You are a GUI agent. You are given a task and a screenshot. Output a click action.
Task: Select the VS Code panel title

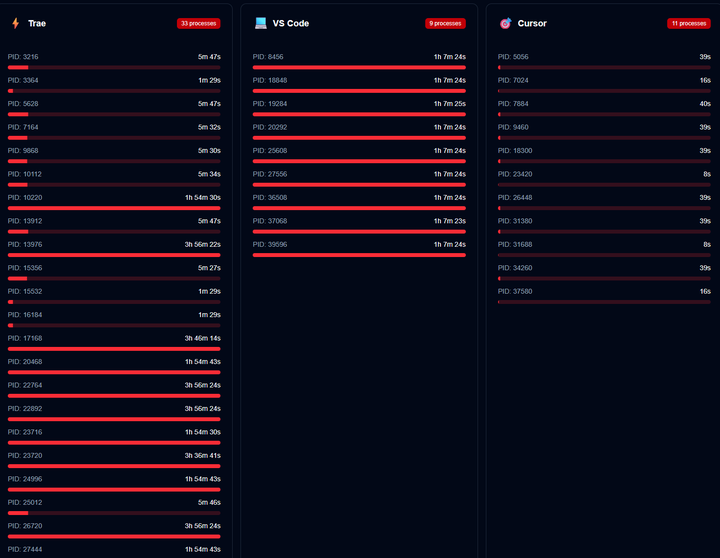point(291,23)
